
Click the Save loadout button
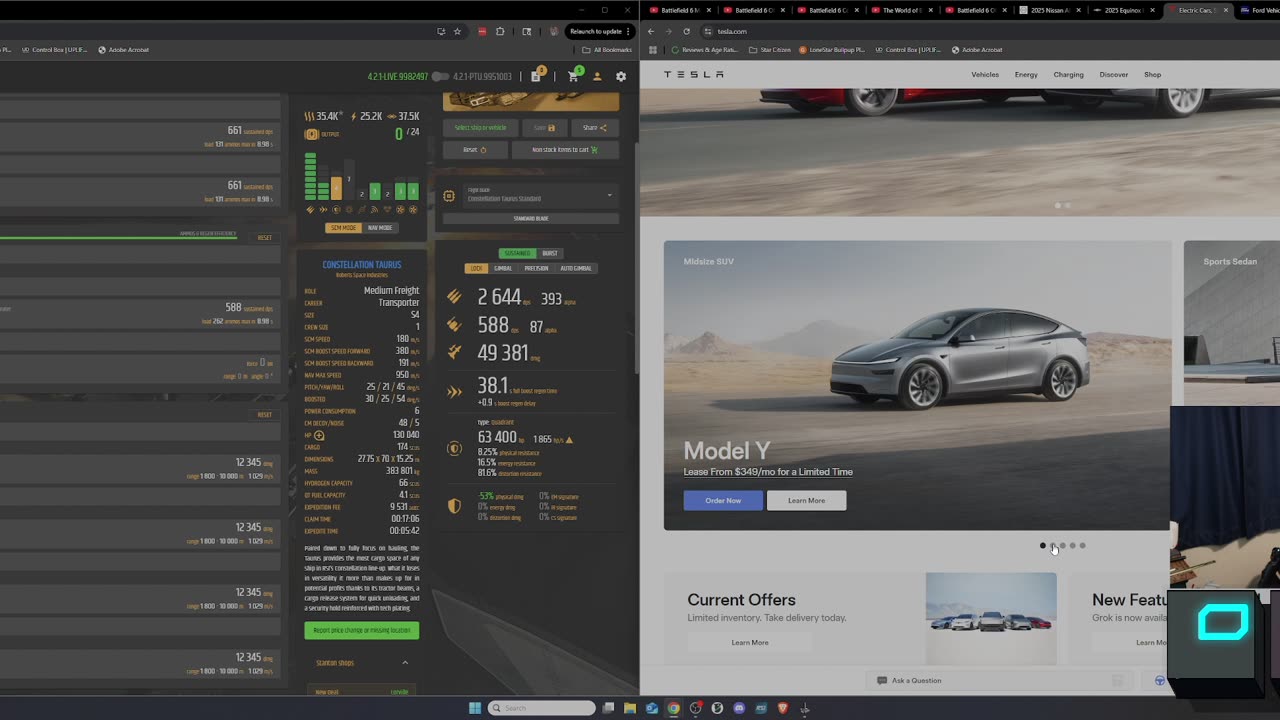(544, 128)
